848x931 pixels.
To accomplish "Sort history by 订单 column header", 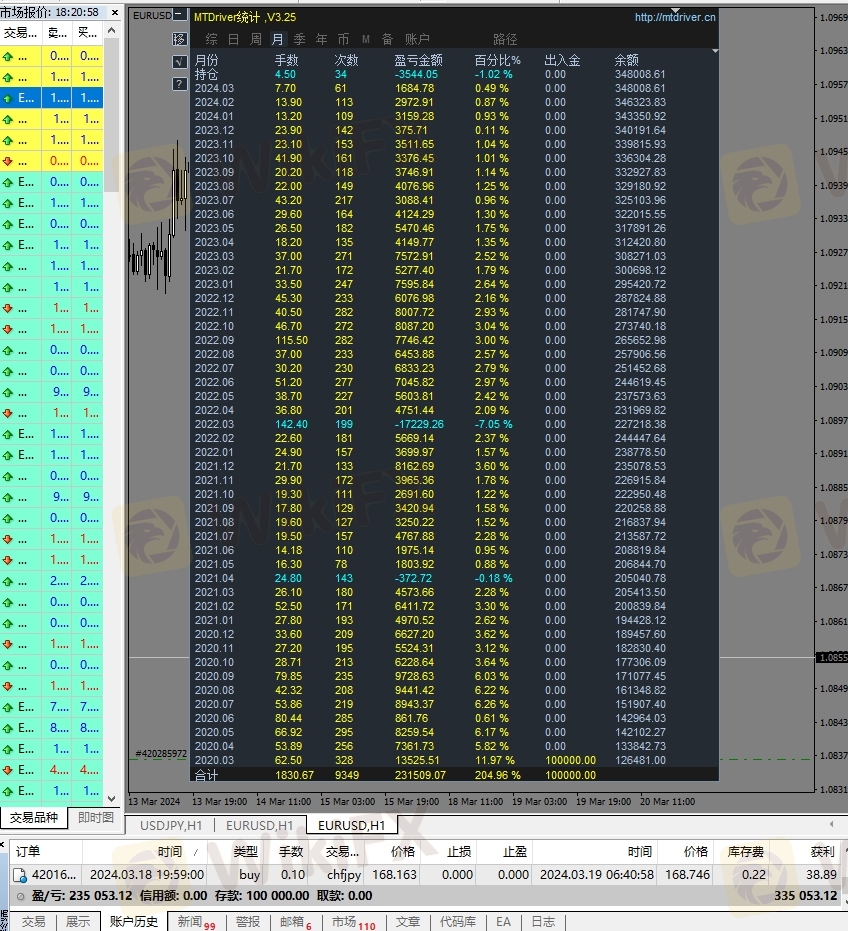I will pos(28,852).
